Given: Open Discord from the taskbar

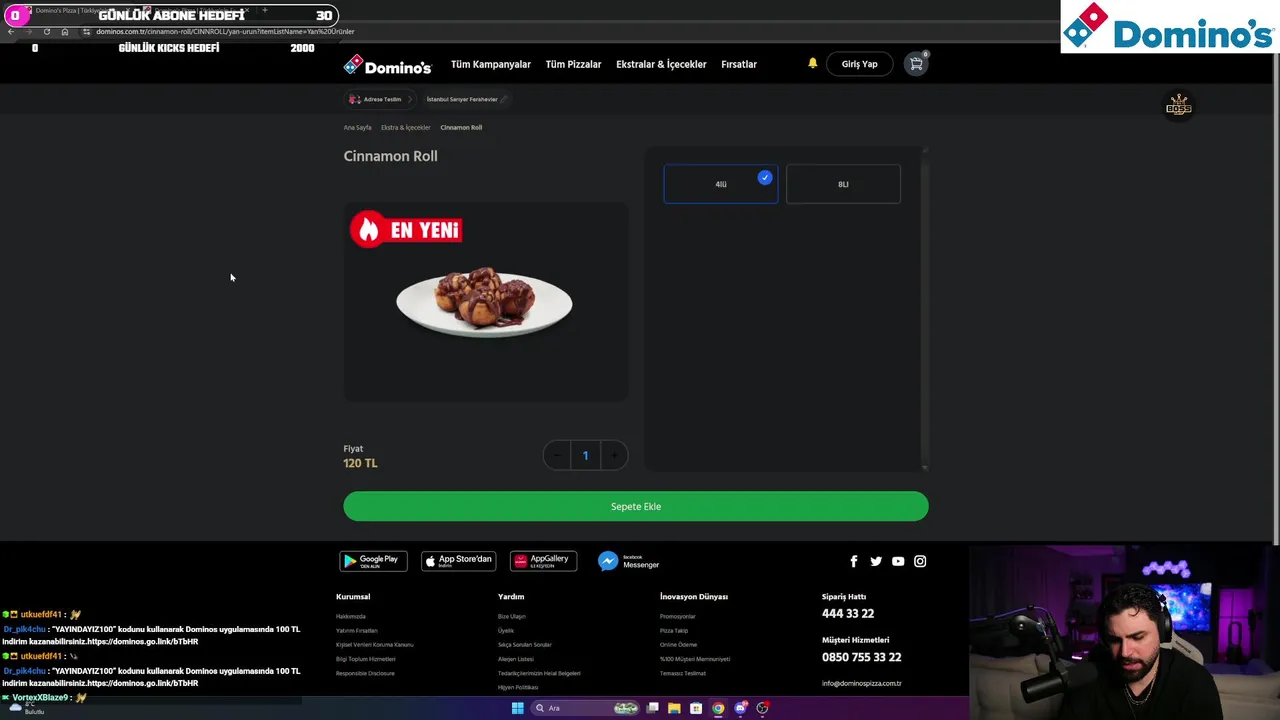Looking at the screenshot, I should pos(740,708).
